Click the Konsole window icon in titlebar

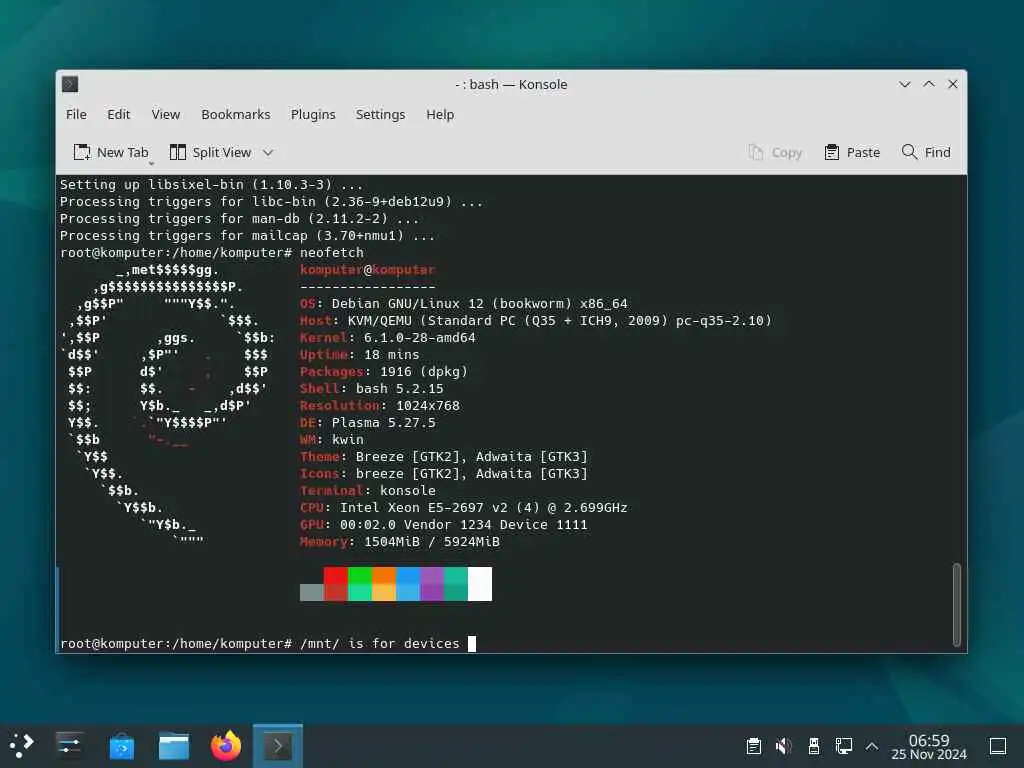(x=70, y=84)
